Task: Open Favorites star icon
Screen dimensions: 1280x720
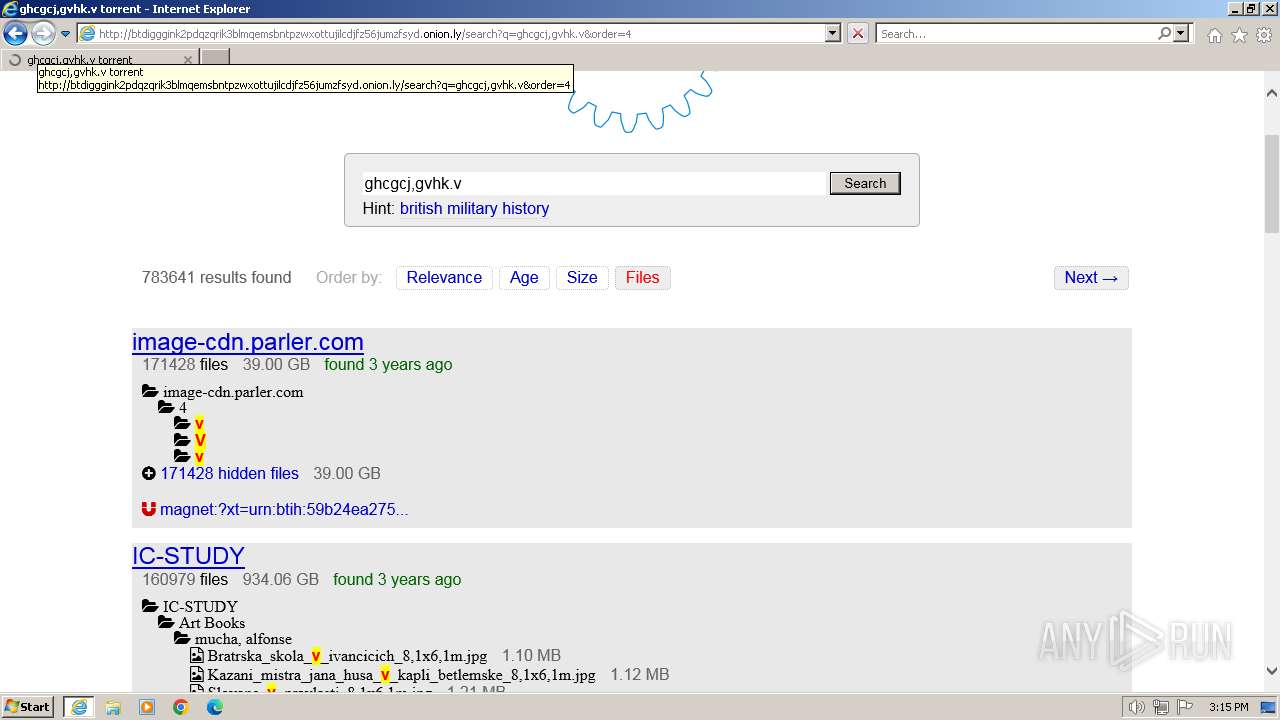Action: click(1239, 35)
